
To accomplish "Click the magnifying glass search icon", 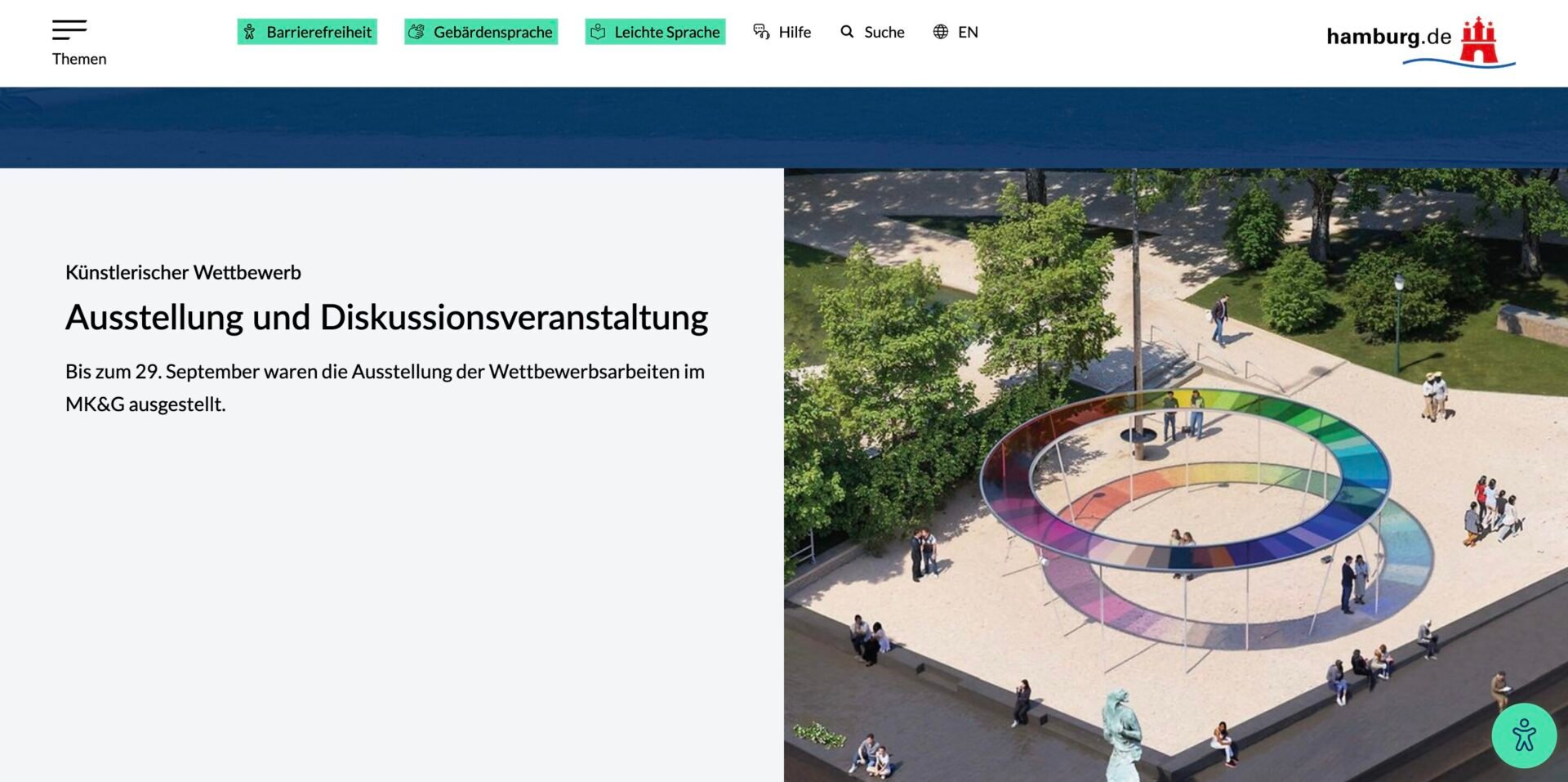I will (847, 32).
